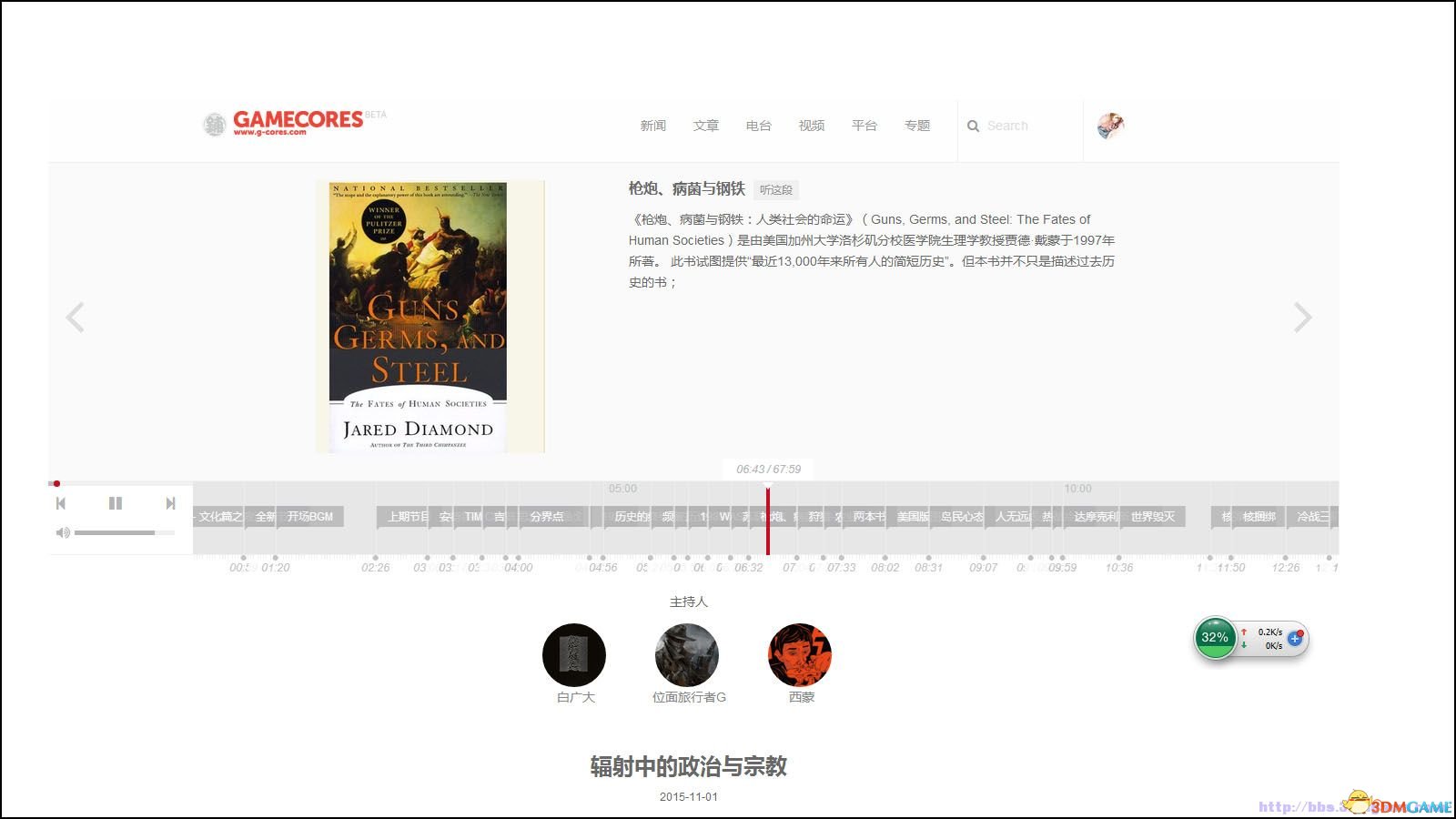
Task: Adjust the volume slider
Action: 125,532
